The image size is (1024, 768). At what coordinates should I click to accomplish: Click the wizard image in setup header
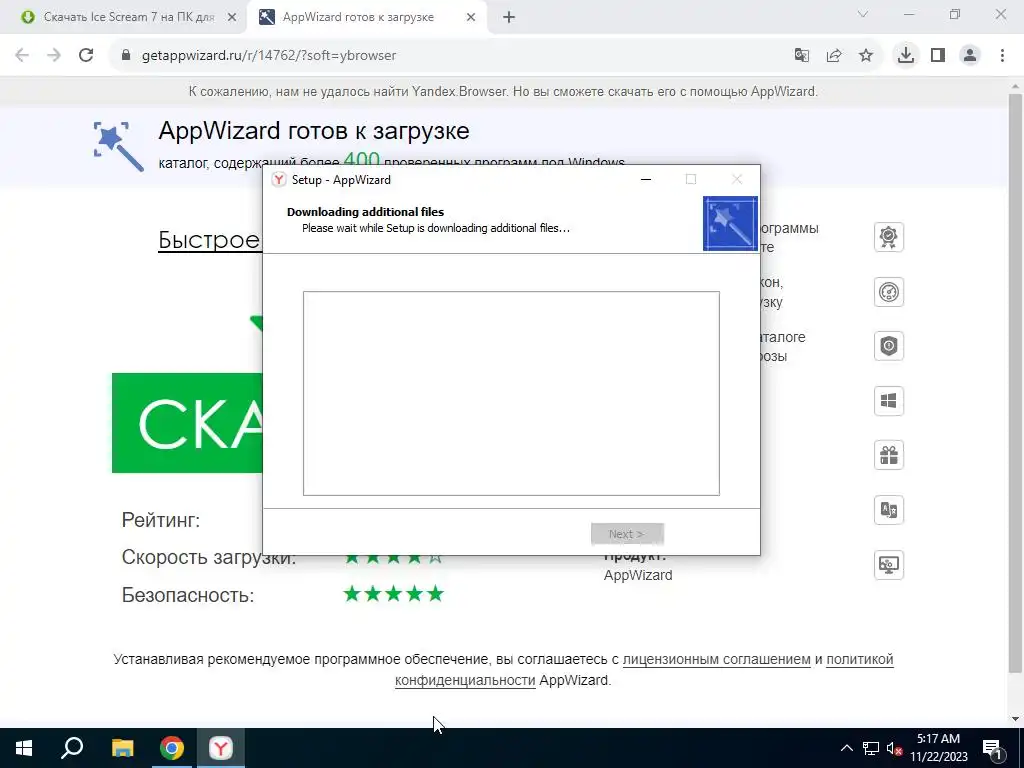730,223
